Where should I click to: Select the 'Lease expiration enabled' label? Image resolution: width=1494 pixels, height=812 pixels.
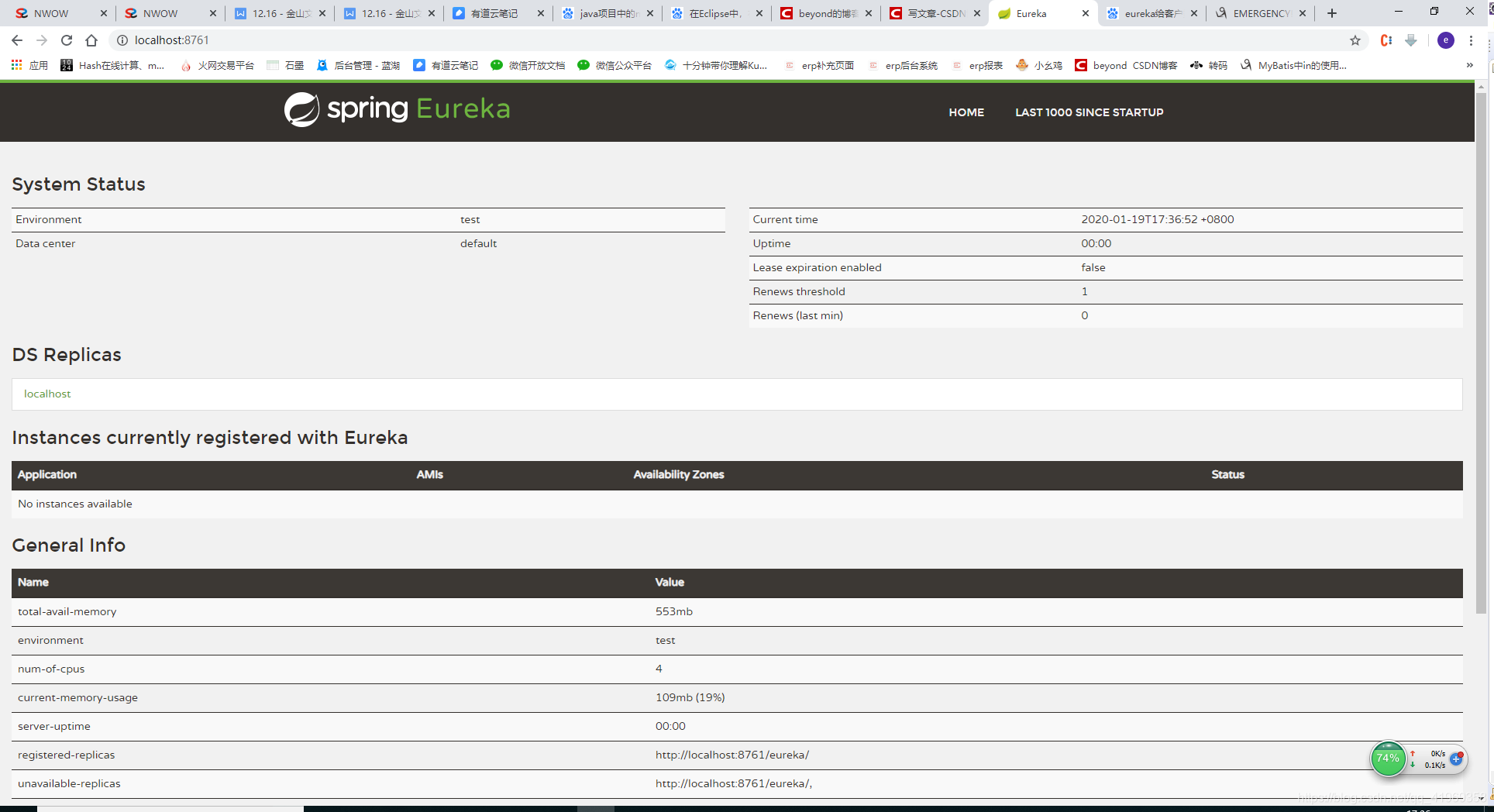(817, 267)
